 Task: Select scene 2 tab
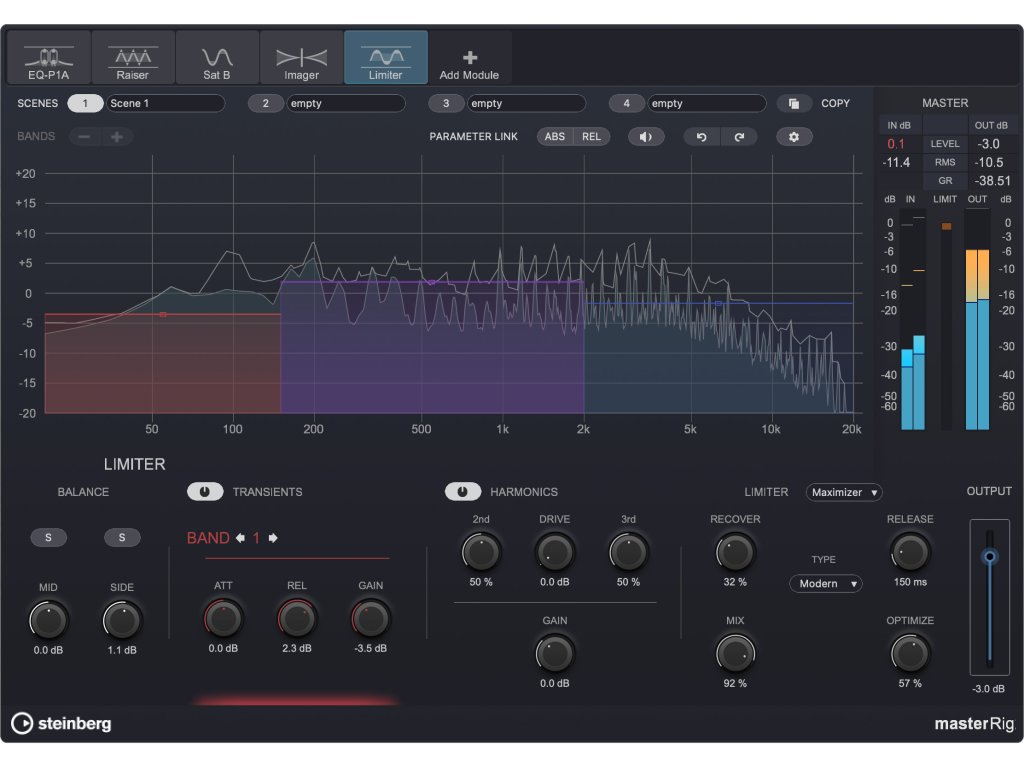[266, 103]
